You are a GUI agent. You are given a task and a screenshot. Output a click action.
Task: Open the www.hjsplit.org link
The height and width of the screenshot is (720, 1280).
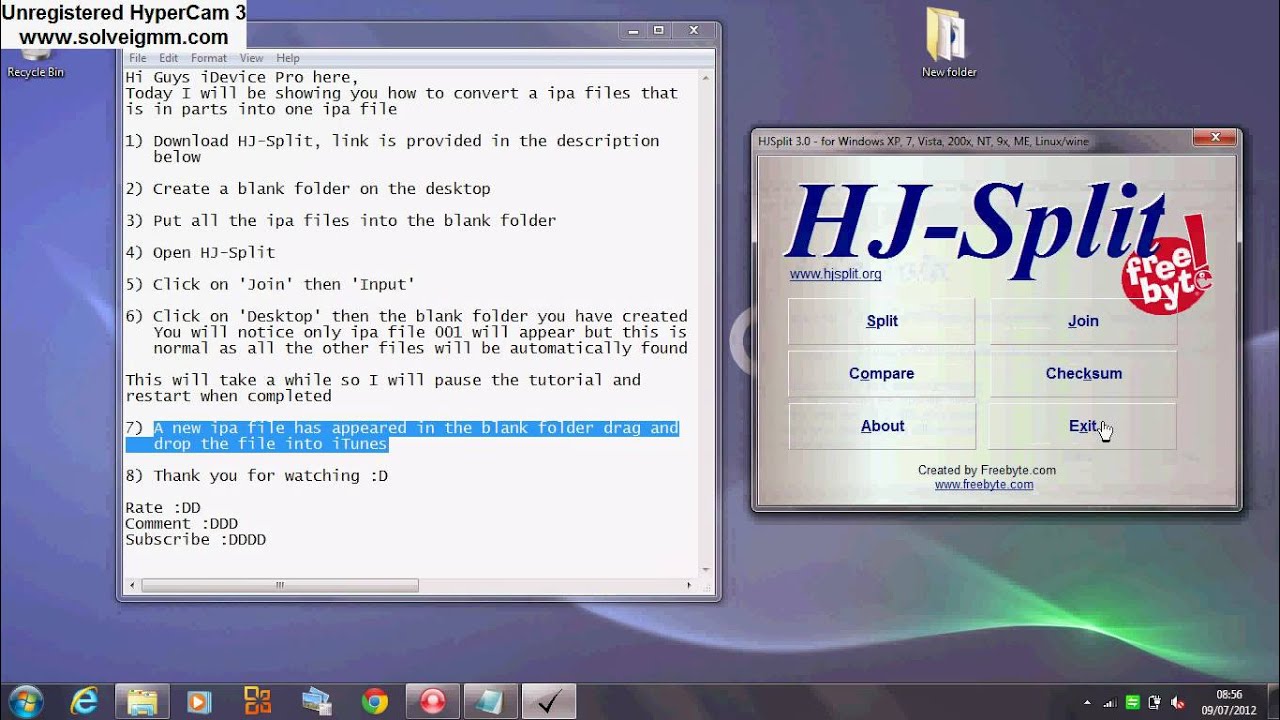[835, 274]
